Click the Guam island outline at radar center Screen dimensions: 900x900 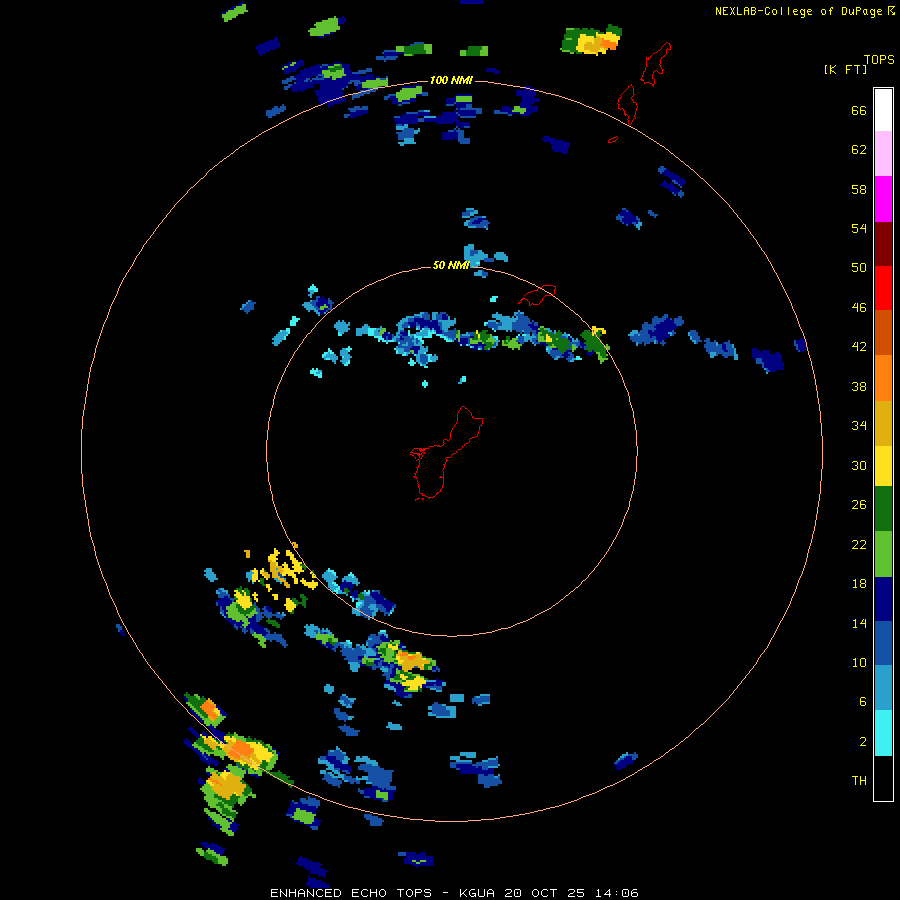pos(445,453)
